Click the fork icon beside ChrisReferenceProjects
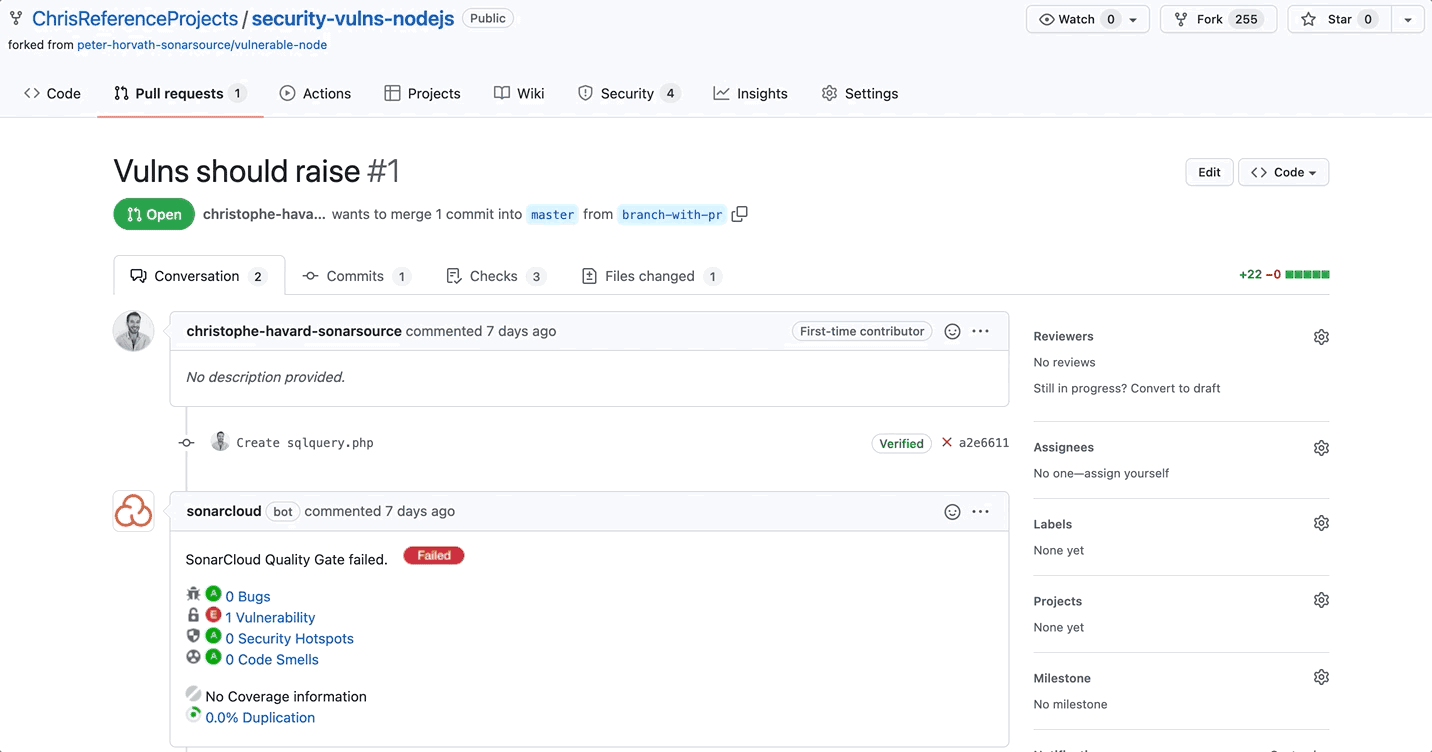 click(x=15, y=17)
